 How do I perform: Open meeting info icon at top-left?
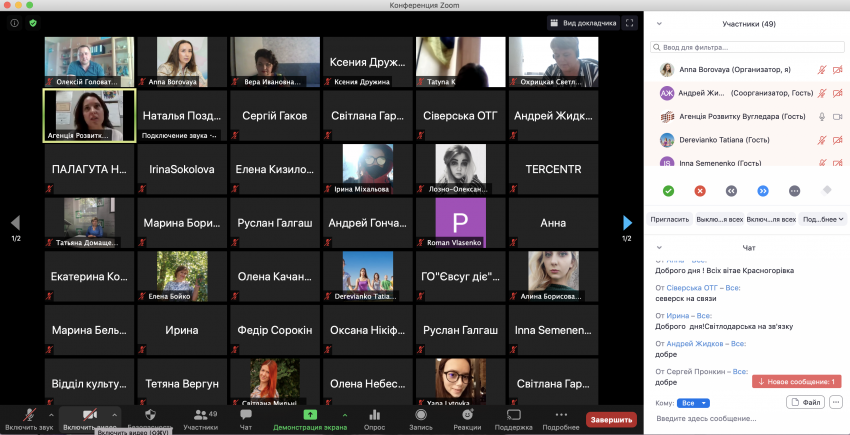click(15, 23)
